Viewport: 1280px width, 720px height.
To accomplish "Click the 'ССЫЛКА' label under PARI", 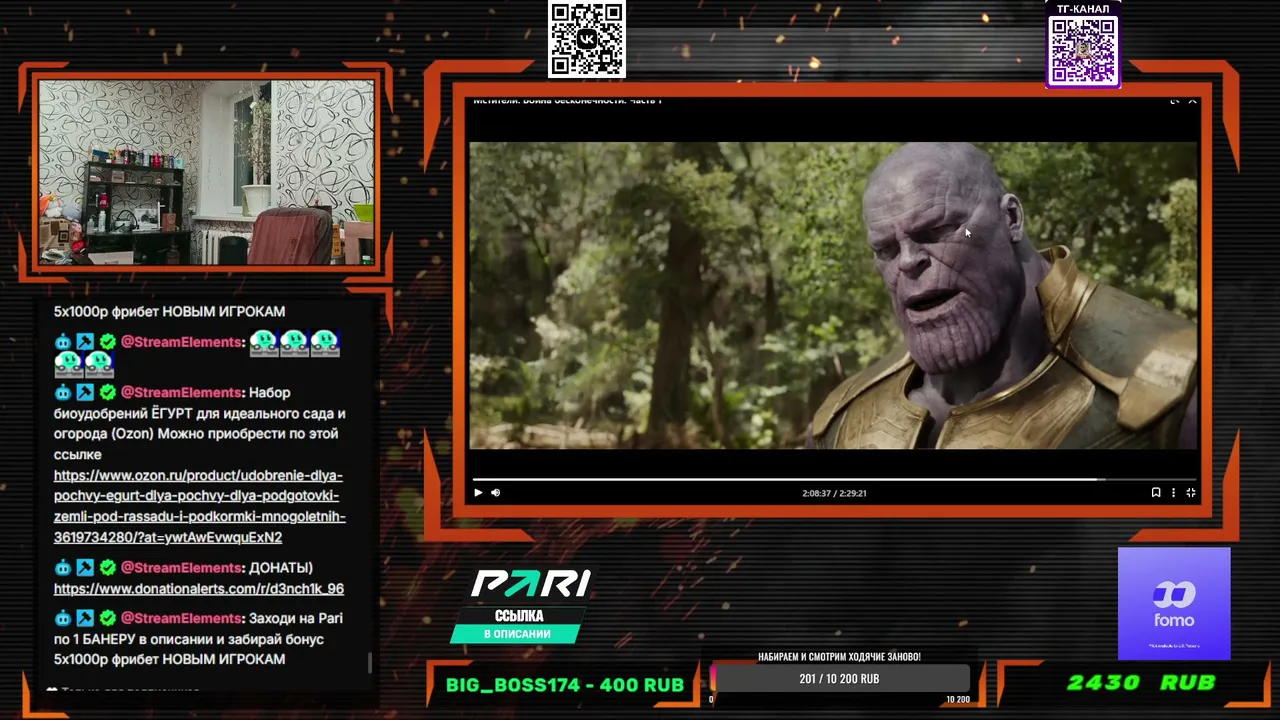I will coord(519,616).
